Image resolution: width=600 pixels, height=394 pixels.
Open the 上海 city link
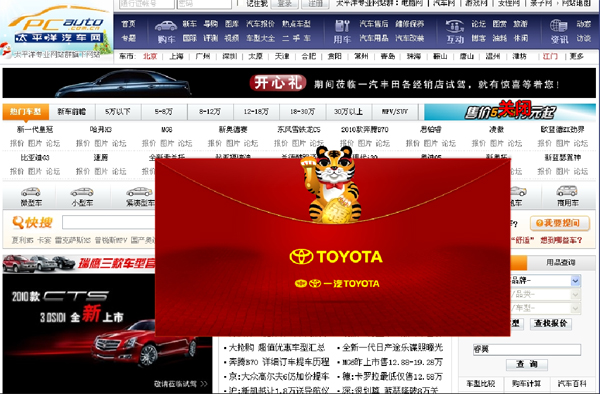click(x=176, y=57)
